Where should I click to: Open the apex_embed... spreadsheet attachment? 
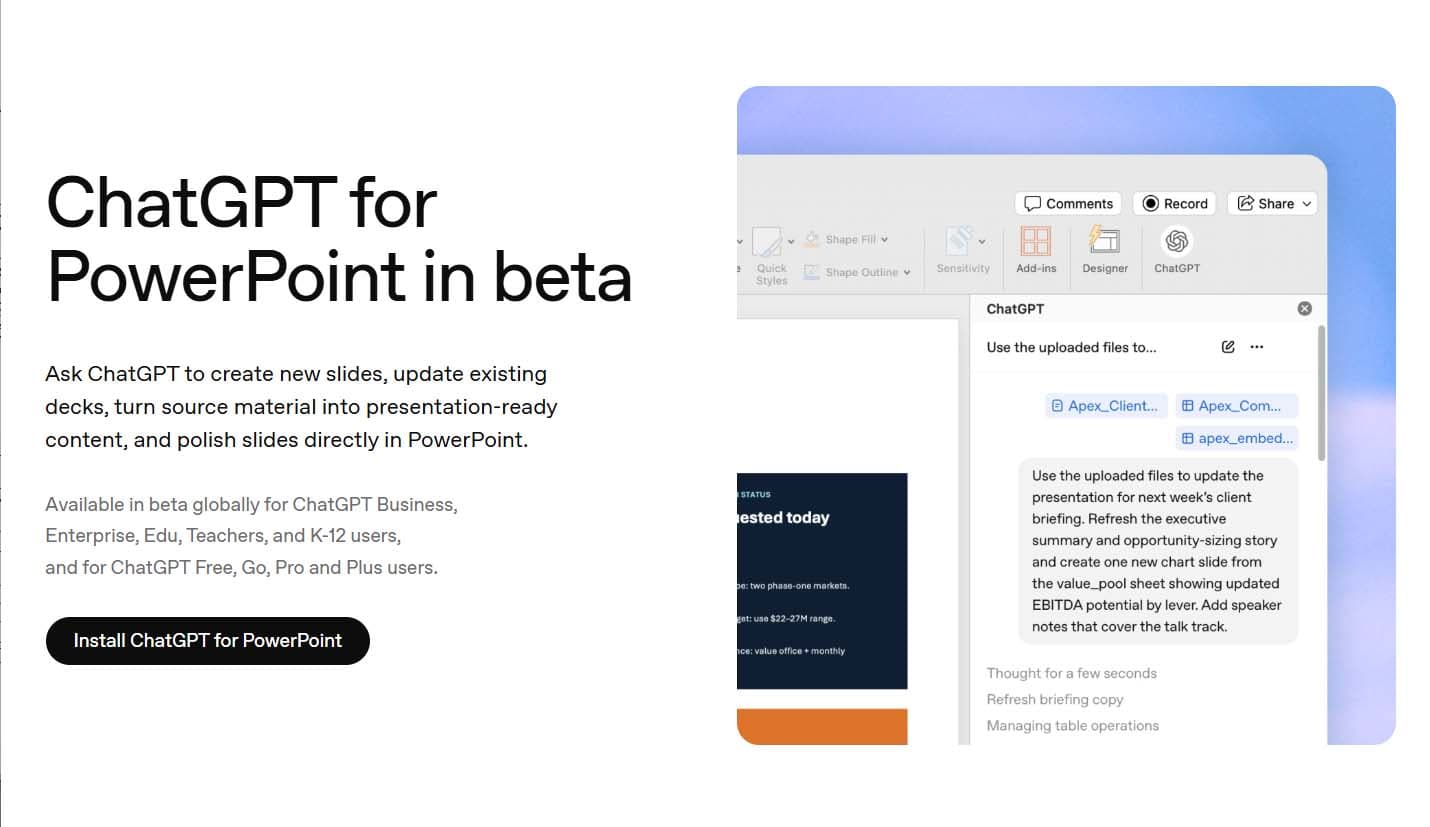(1237, 438)
